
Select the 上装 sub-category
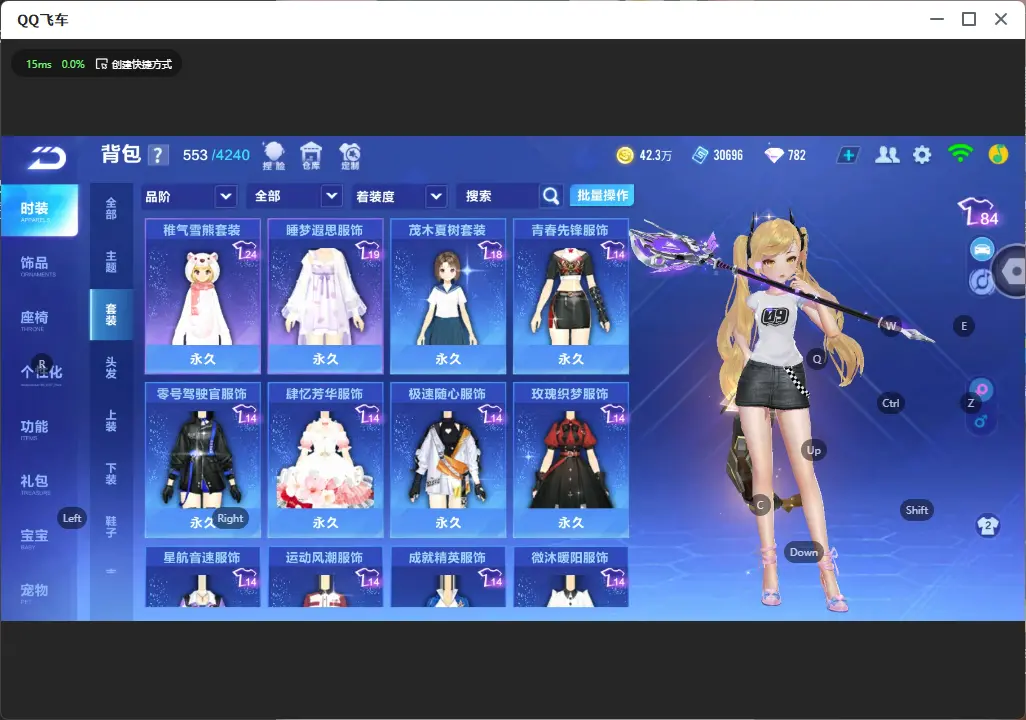tap(111, 421)
